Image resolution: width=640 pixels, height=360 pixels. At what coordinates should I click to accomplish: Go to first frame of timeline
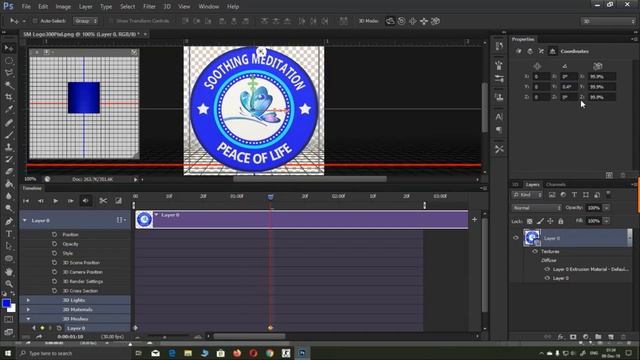coord(26,200)
